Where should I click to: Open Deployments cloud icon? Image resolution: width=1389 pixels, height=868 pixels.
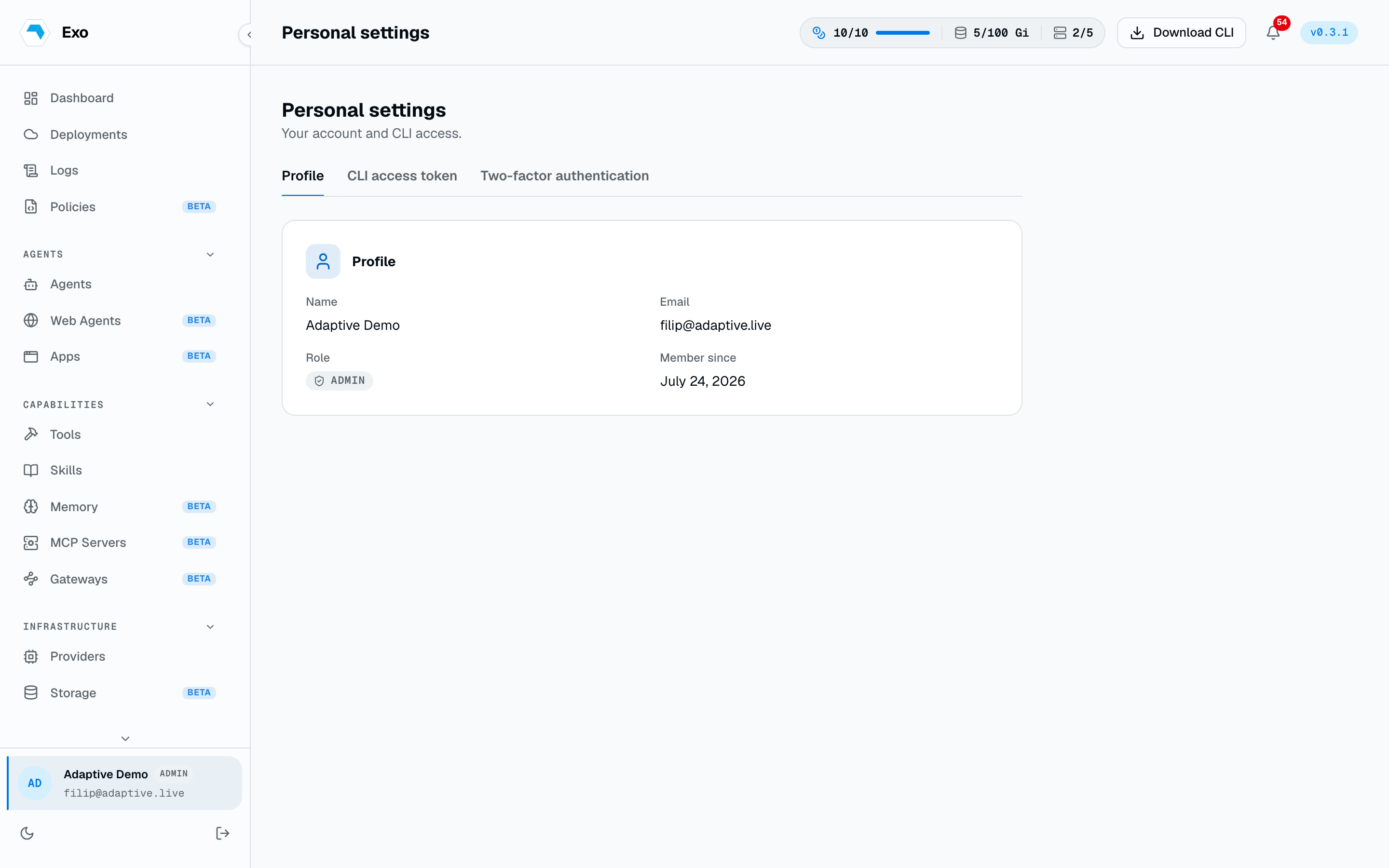coord(31,135)
